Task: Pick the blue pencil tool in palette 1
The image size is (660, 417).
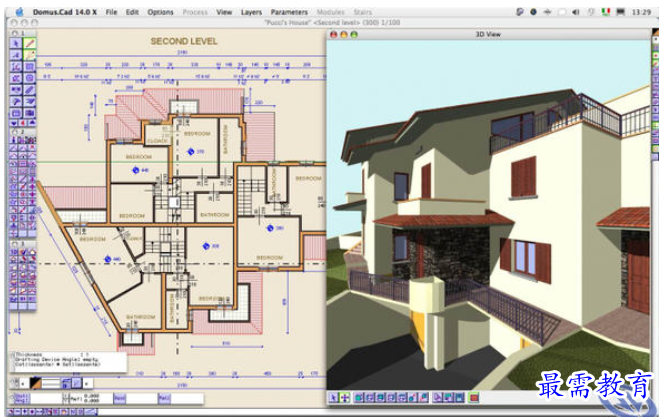Action: [x=29, y=90]
